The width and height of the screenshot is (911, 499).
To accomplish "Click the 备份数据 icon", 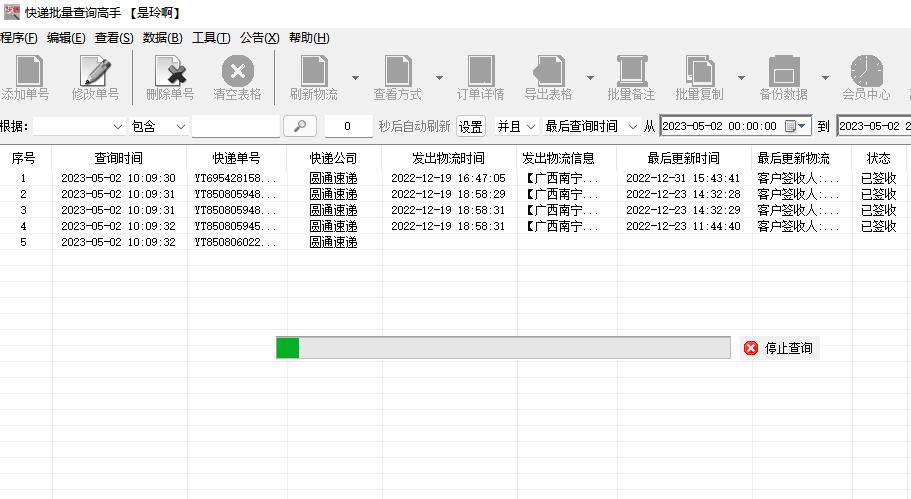I will coord(784,71).
